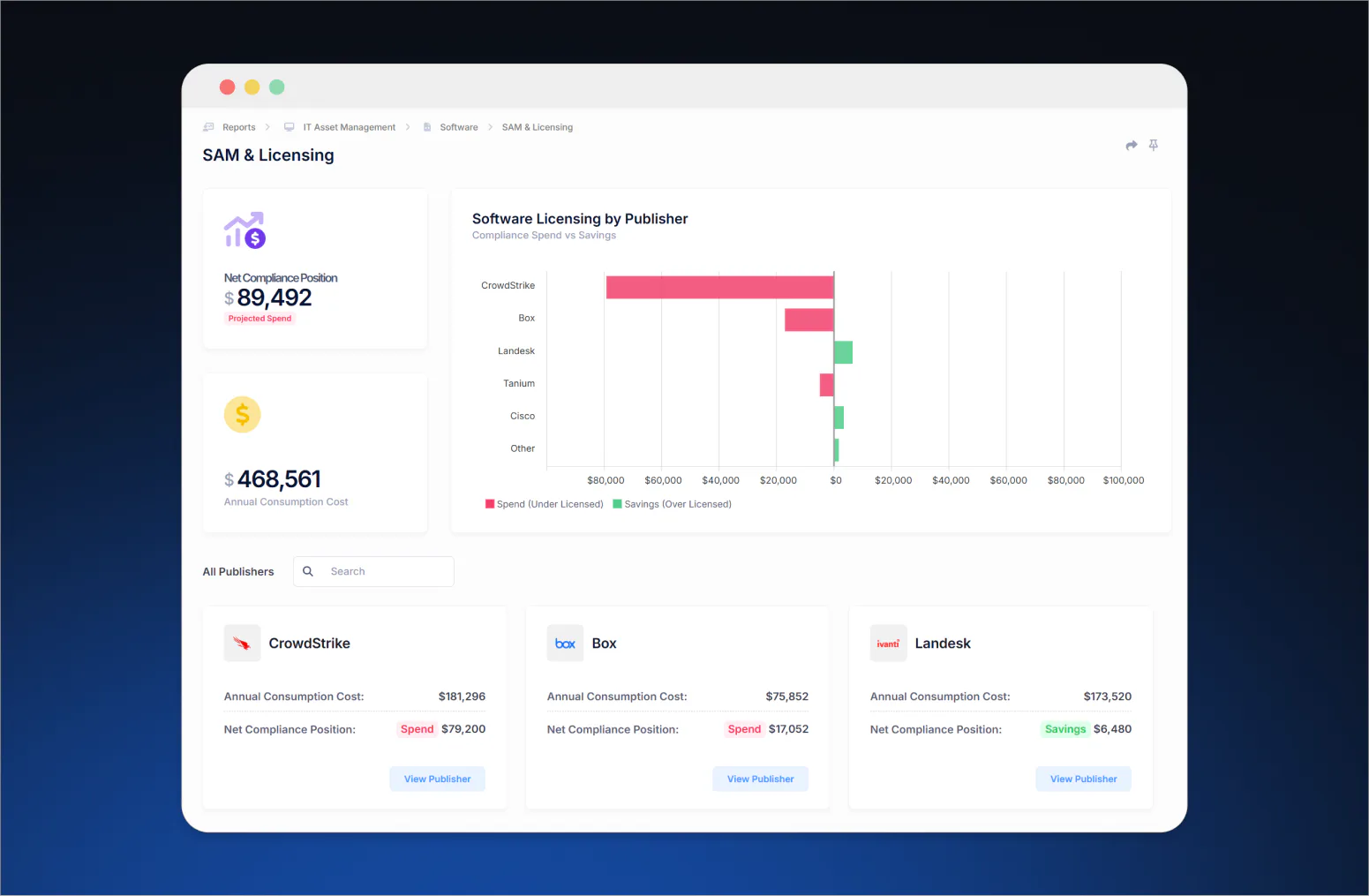Go to IT Asset Management breadcrumb
Image resolution: width=1369 pixels, height=896 pixels.
[x=350, y=127]
